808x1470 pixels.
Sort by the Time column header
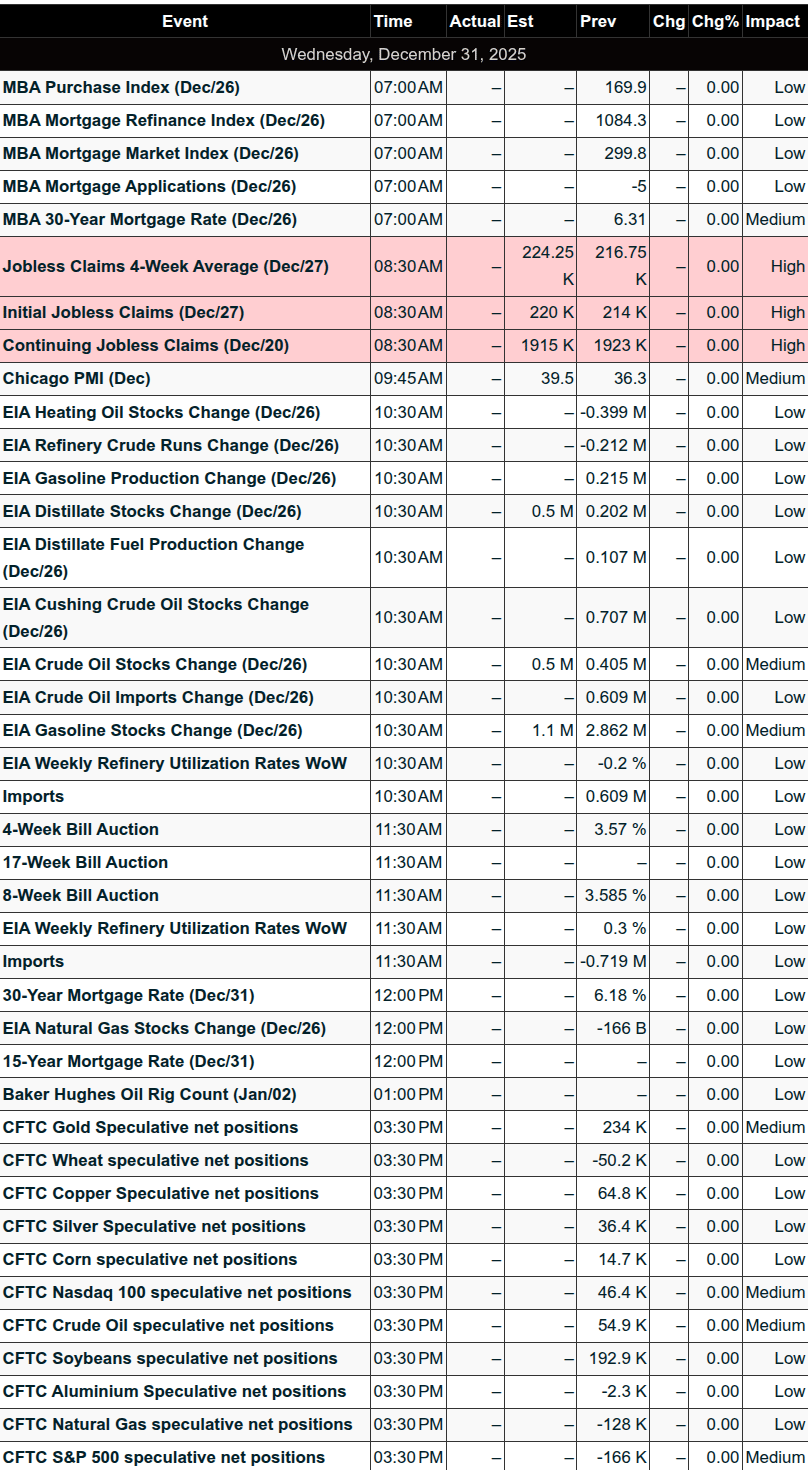point(392,21)
